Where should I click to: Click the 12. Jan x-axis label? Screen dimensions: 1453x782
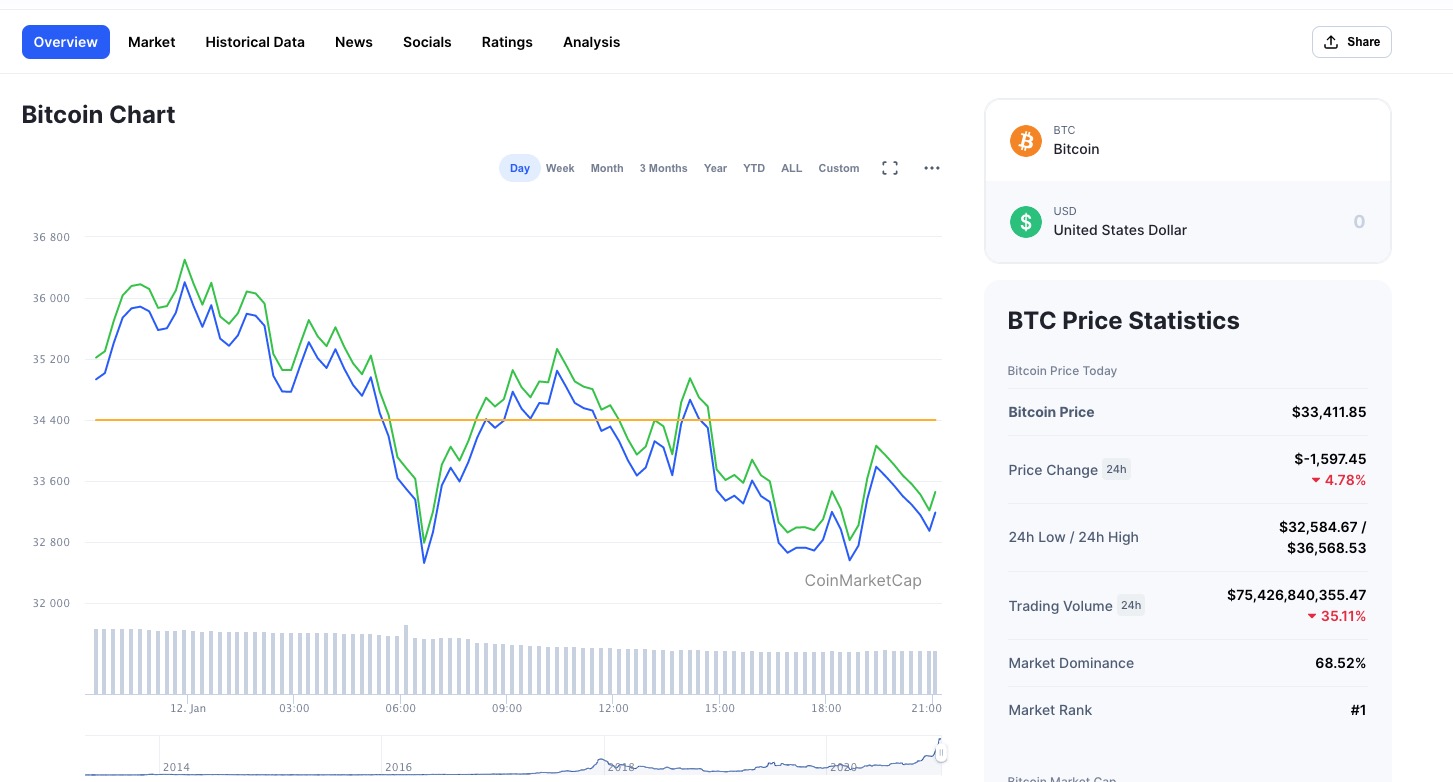tap(188, 708)
